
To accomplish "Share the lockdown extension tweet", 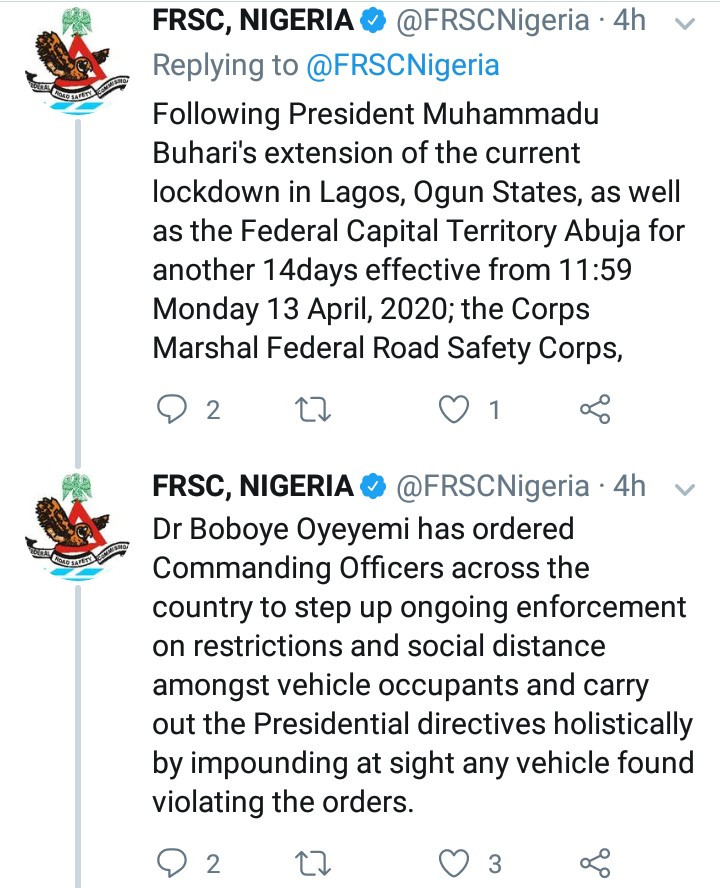I will pyautogui.click(x=595, y=409).
